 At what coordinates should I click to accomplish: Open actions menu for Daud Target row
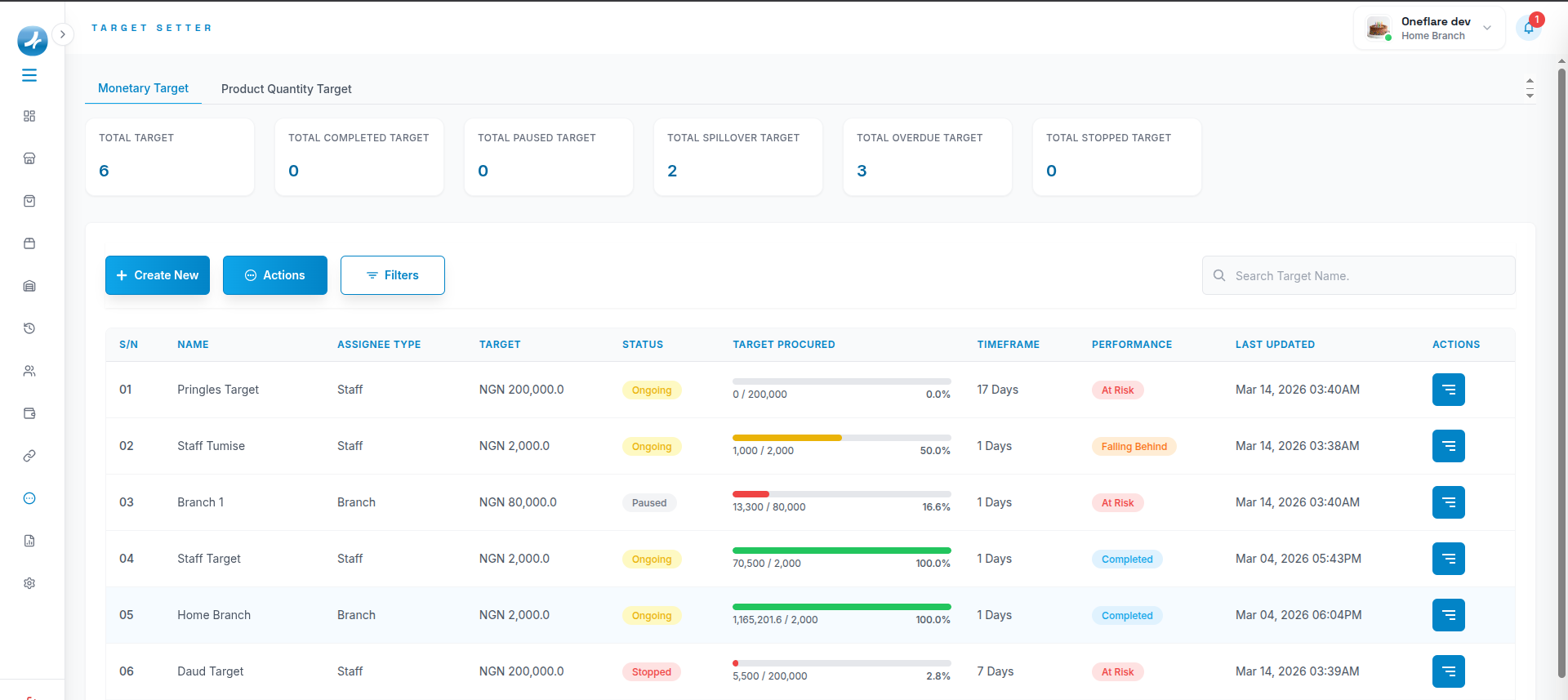tap(1448, 671)
